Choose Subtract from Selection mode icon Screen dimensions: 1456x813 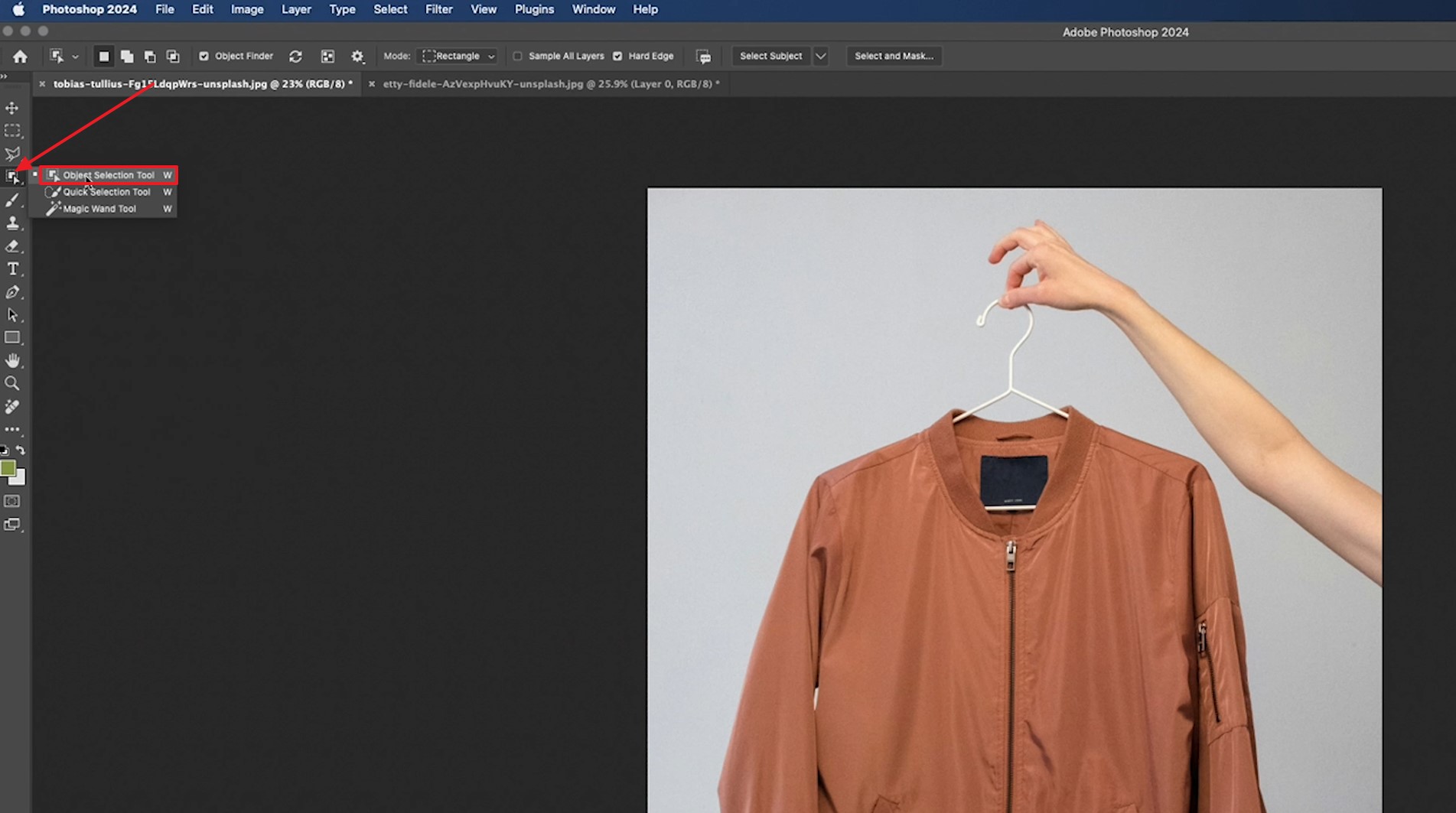(150, 56)
